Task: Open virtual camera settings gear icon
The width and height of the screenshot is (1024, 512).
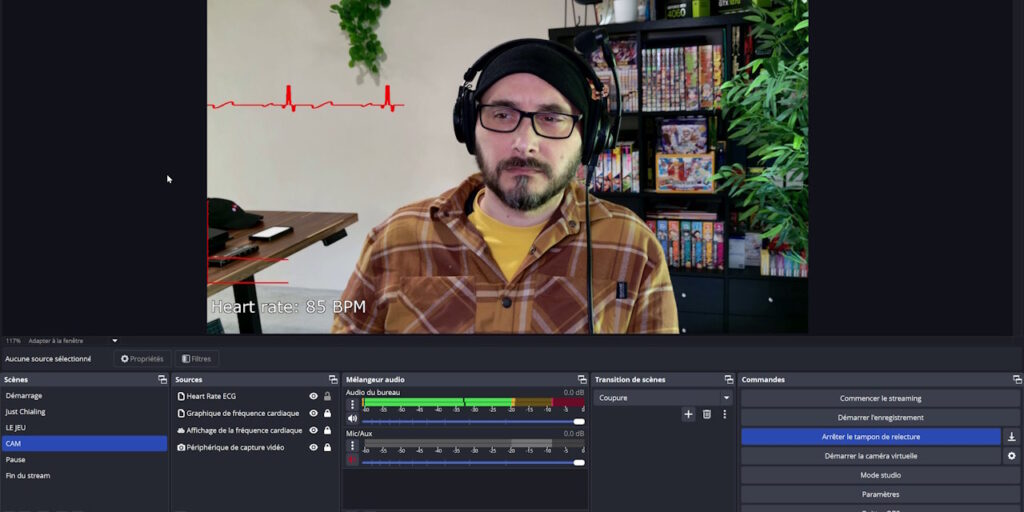Action: point(1012,456)
